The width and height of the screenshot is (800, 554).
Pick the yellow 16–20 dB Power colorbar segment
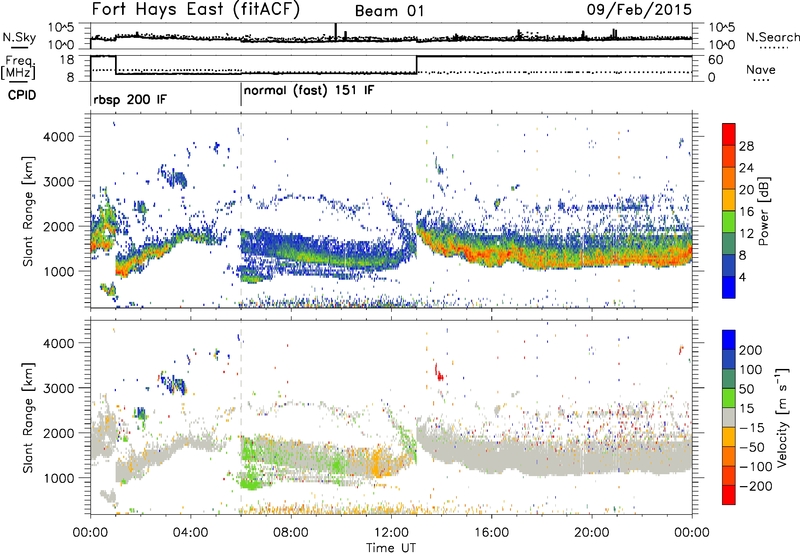pos(729,200)
